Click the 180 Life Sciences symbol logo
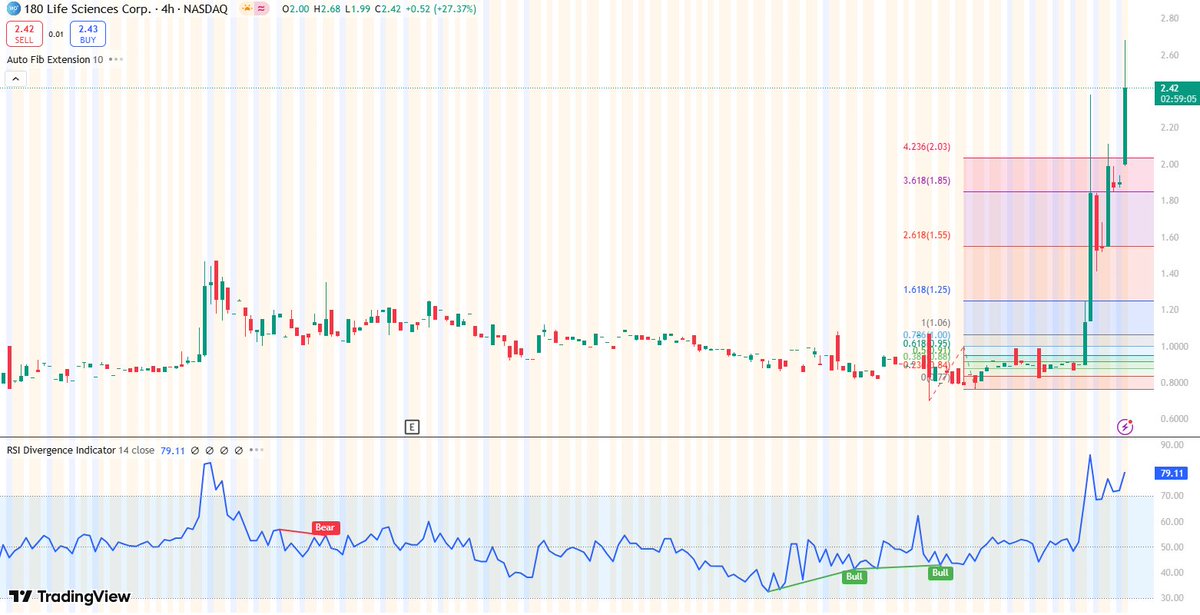1200x615 pixels. pyautogui.click(x=12, y=9)
